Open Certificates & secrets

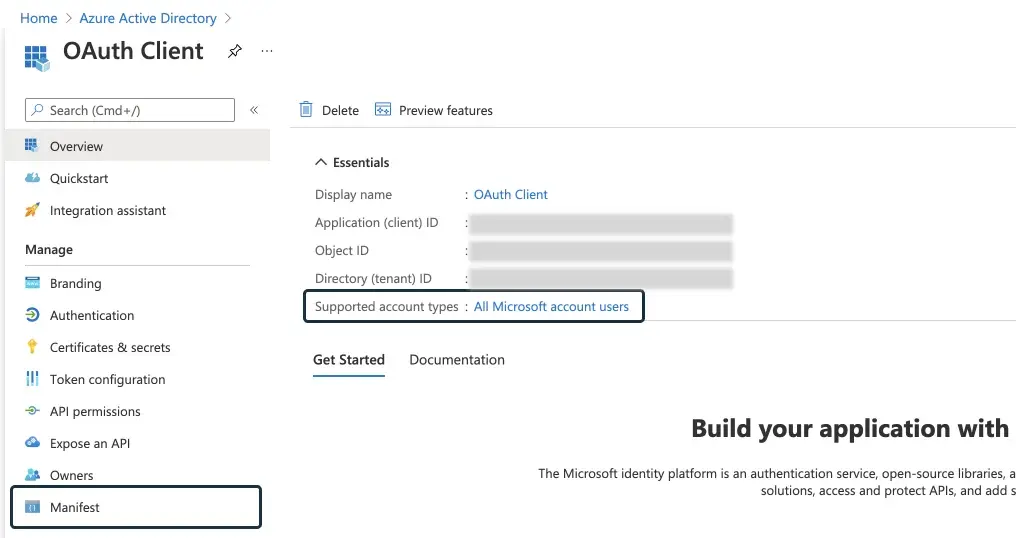(x=110, y=347)
